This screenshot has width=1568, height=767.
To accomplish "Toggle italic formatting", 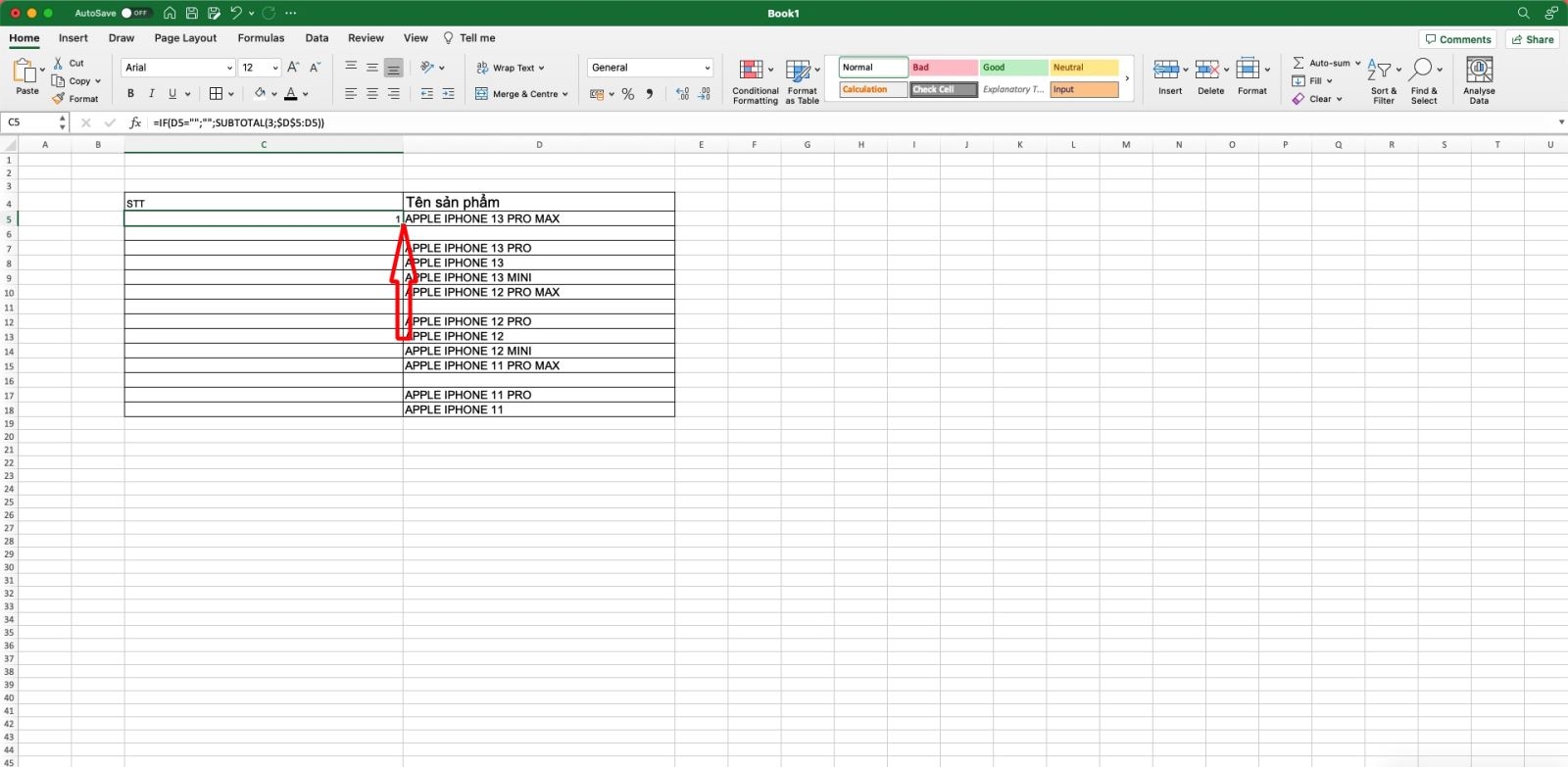I will (x=152, y=94).
